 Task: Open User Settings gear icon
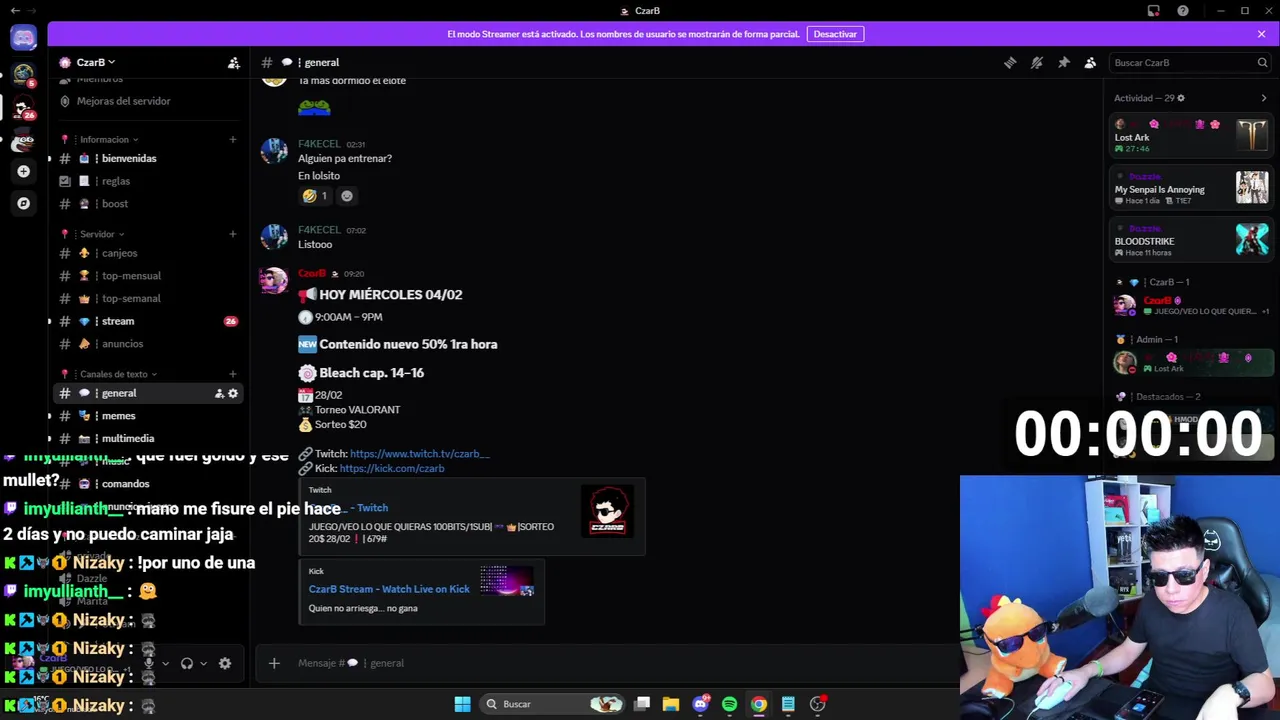[225, 663]
